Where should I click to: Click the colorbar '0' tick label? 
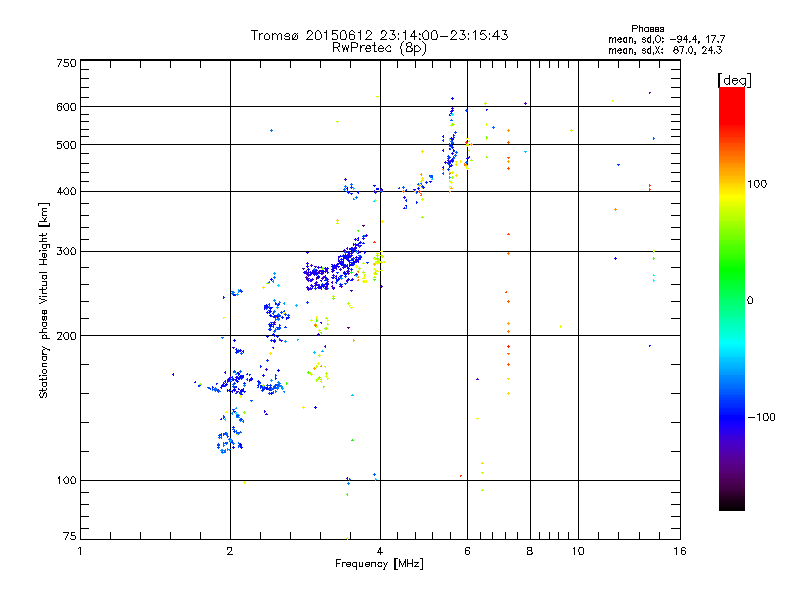pos(750,301)
